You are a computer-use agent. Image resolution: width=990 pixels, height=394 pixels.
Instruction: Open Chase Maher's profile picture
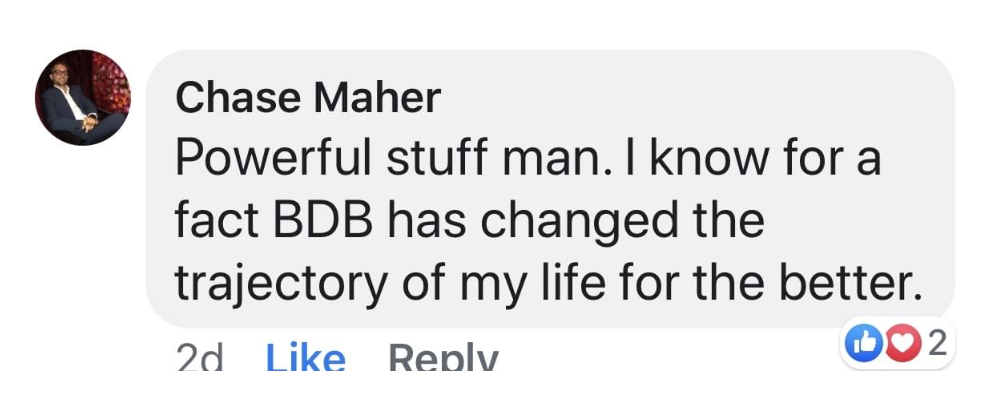pyautogui.click(x=83, y=97)
